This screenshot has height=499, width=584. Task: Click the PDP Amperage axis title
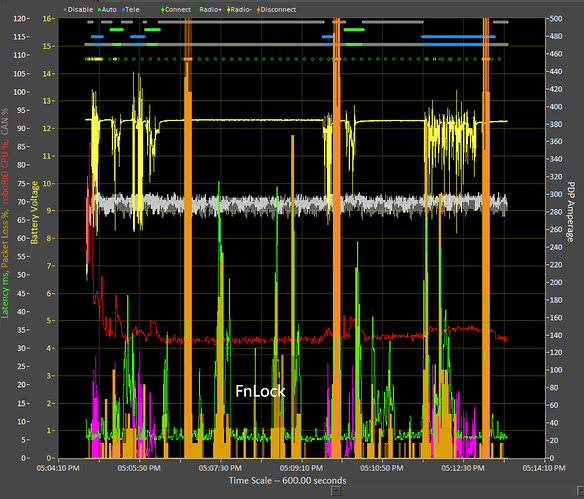570,212
